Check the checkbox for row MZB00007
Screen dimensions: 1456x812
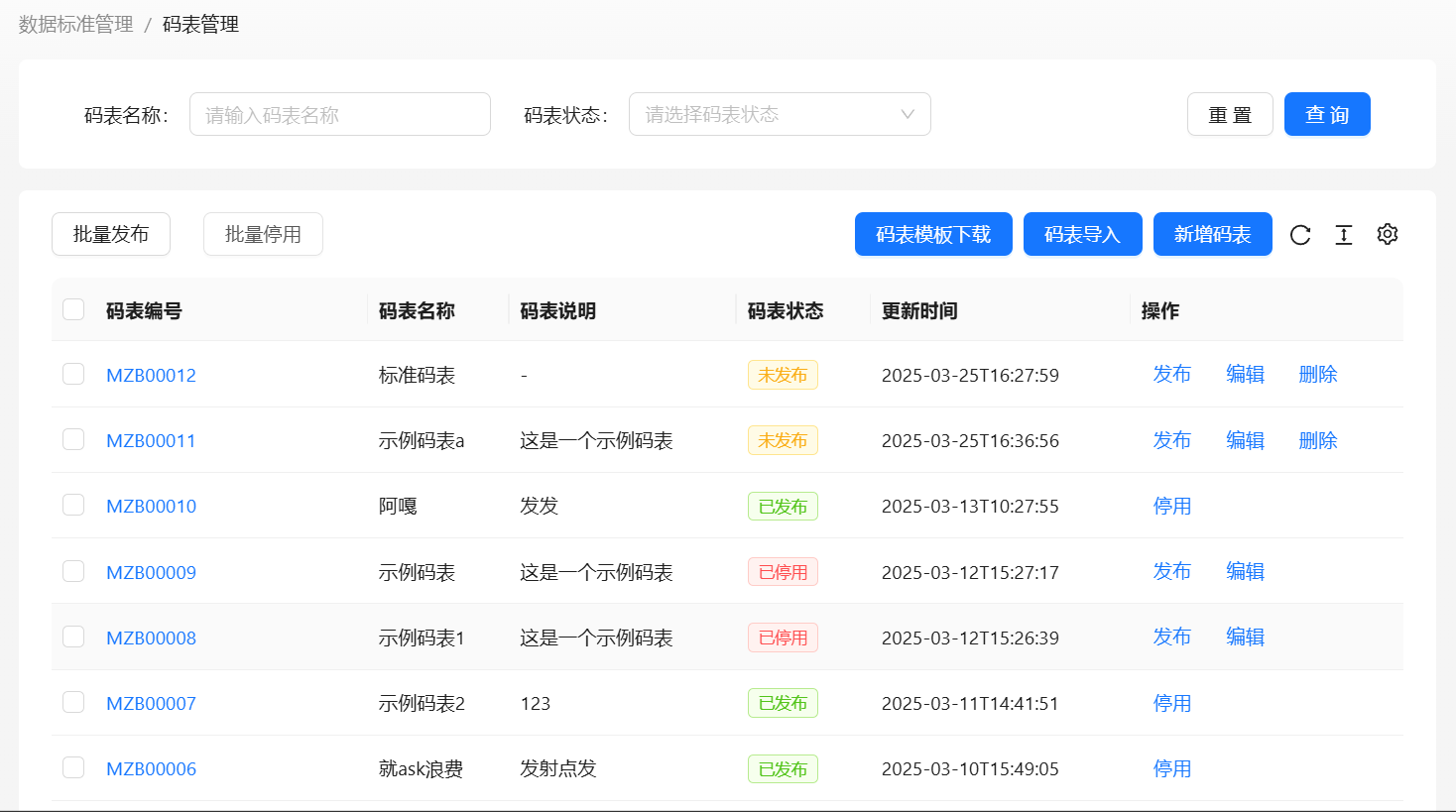point(73,702)
